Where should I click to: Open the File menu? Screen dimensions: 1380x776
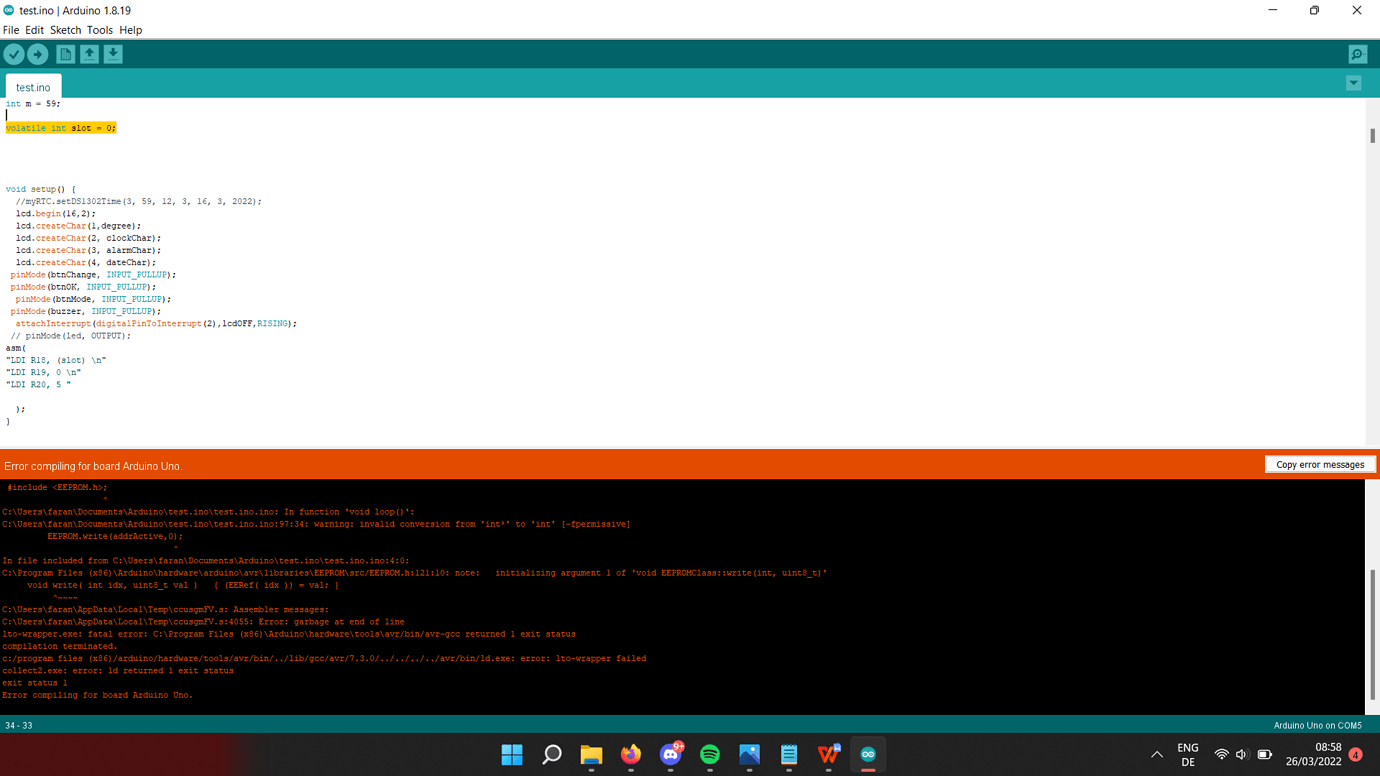[x=11, y=30]
